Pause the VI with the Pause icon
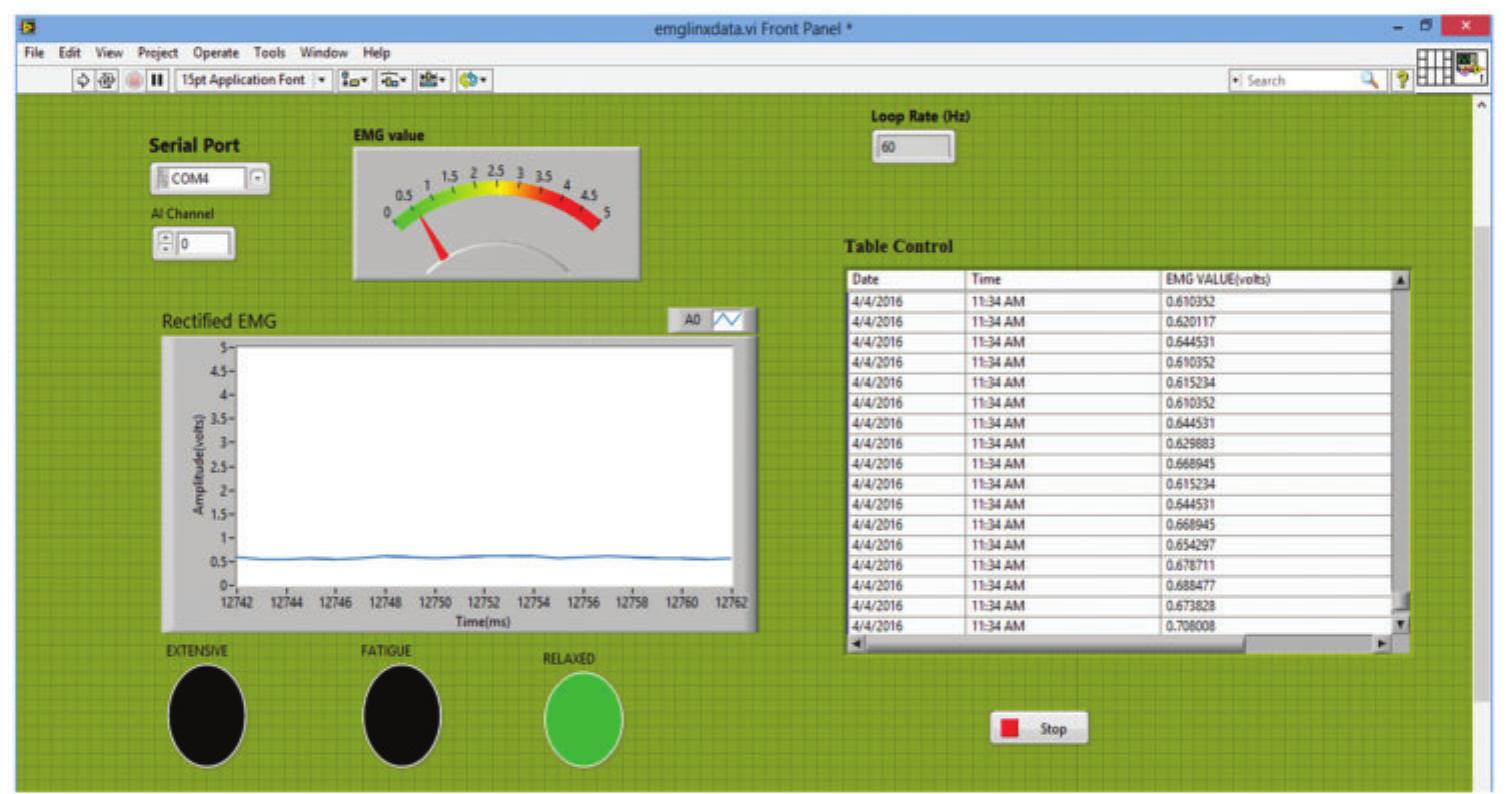Viewport: 1506px width, 794px height. tap(157, 80)
